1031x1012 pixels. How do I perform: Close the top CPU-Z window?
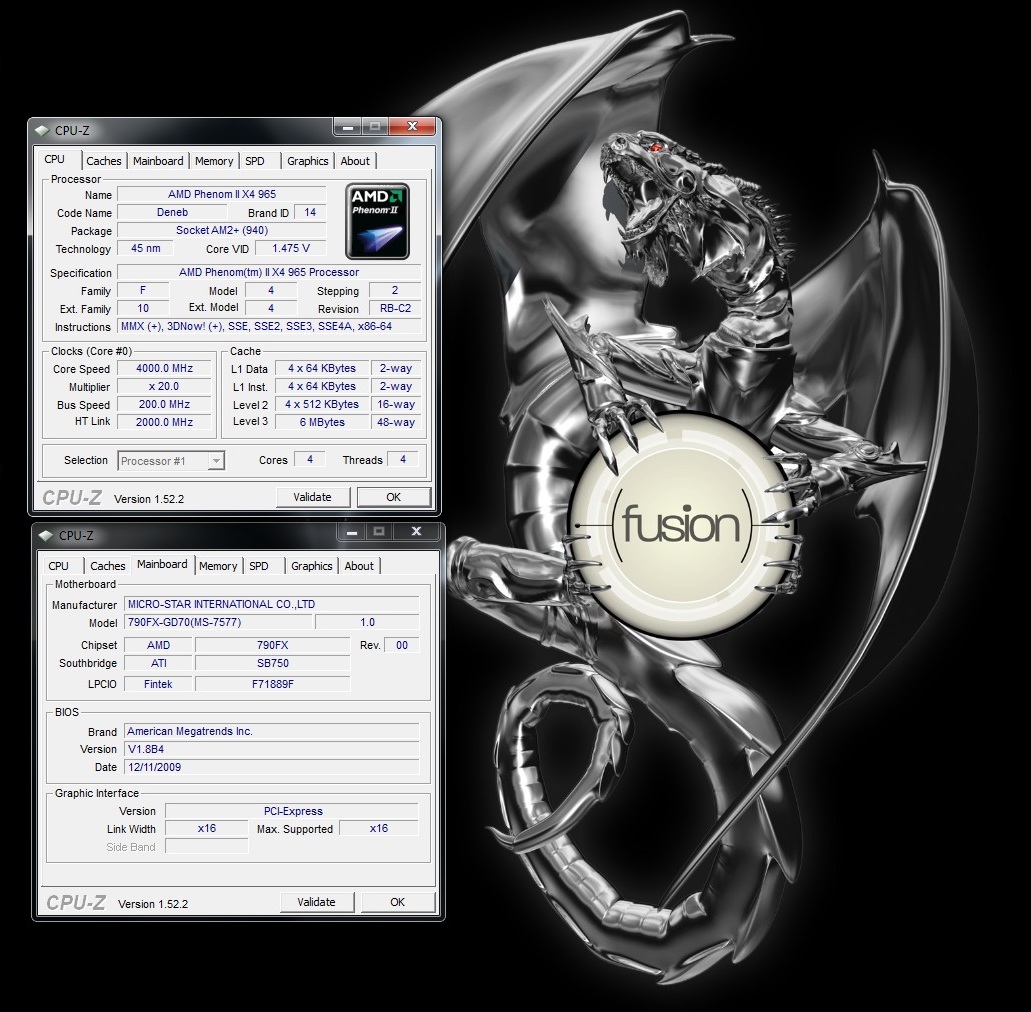point(412,126)
